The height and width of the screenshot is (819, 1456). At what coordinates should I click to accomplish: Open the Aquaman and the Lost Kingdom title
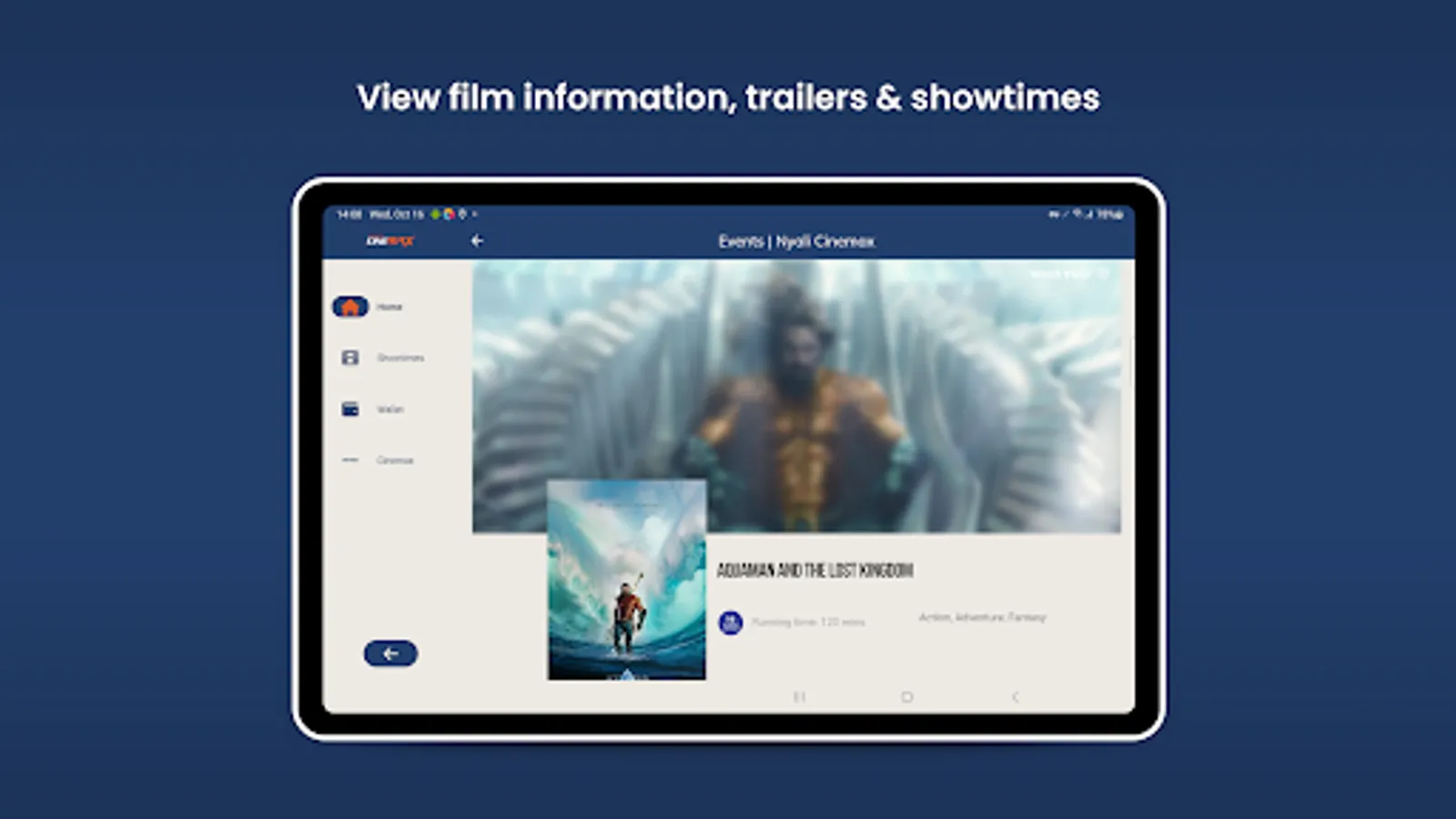point(816,571)
